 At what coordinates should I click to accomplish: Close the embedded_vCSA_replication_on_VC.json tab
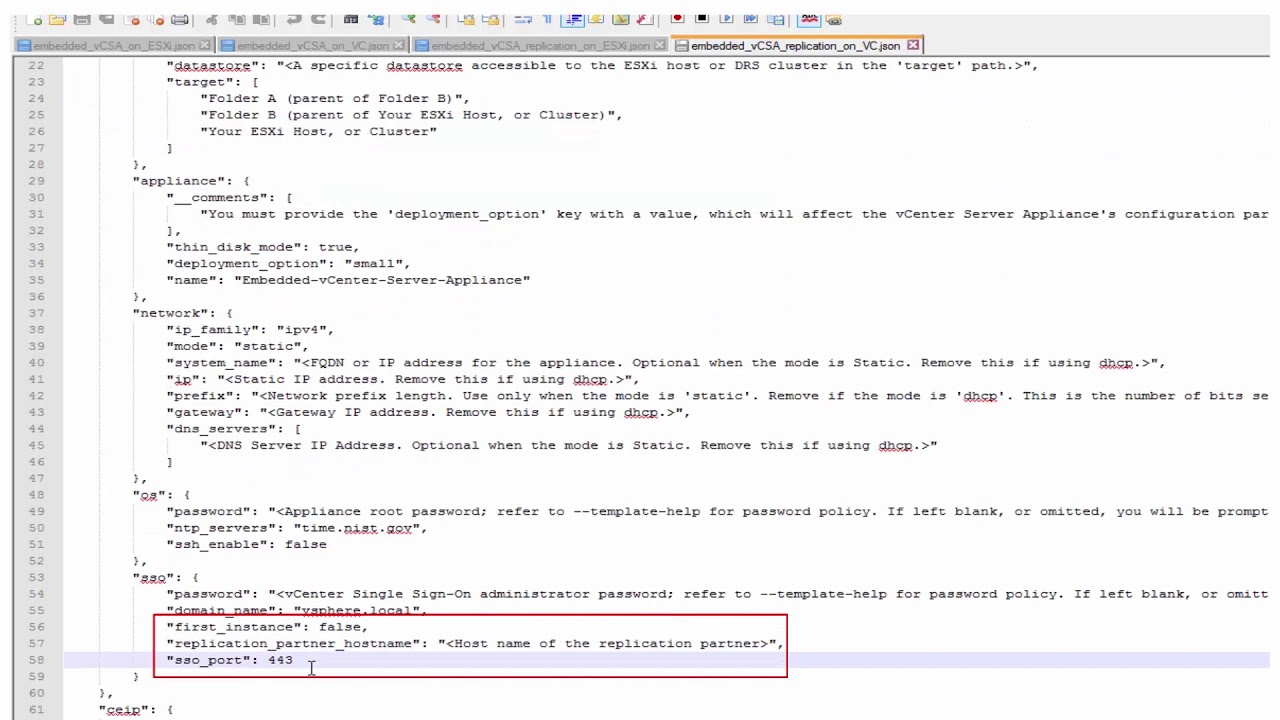(912, 46)
